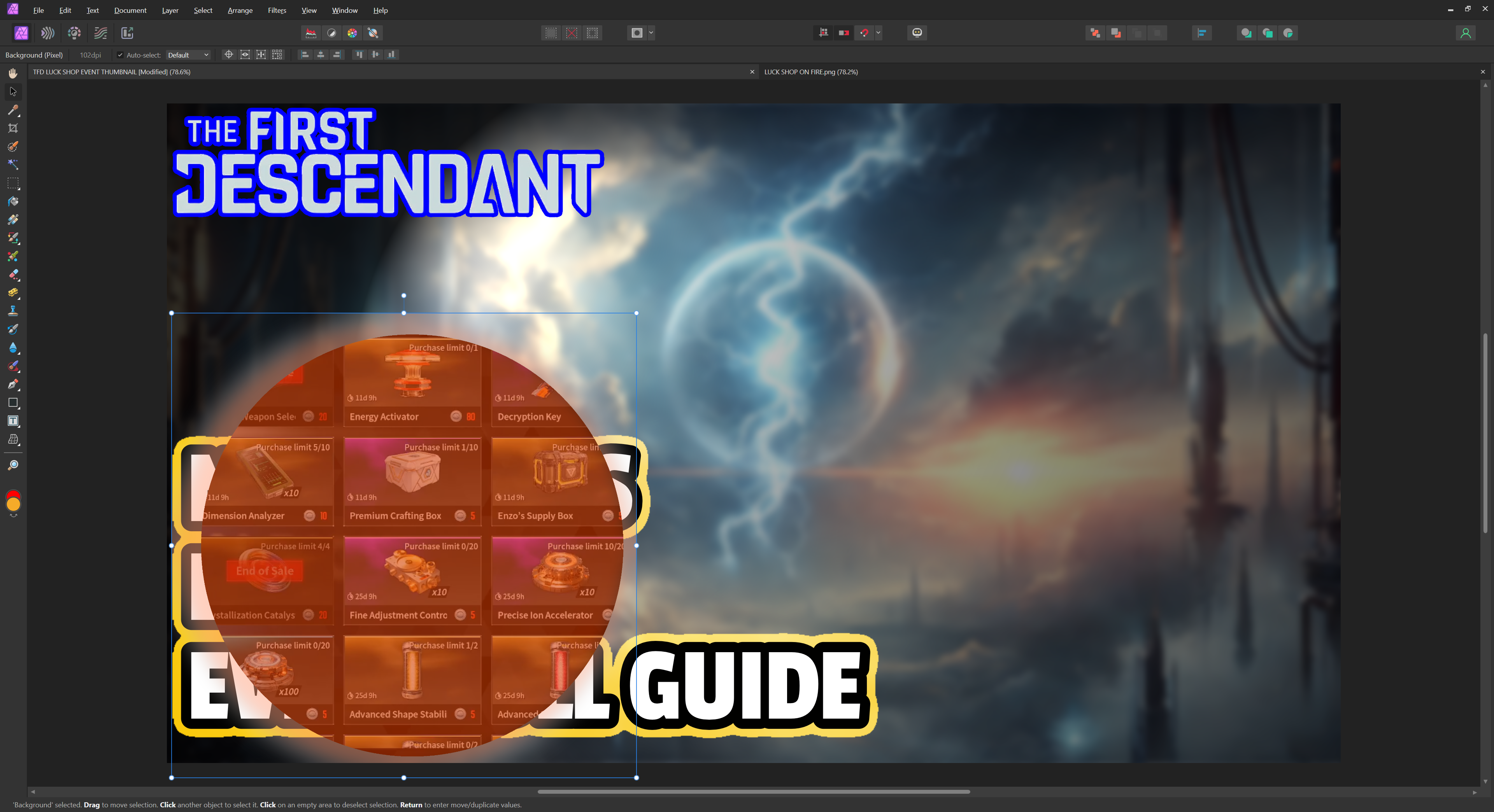Apply Auto White Balance from toolbar
The width and height of the screenshot is (1494, 812).
point(373,33)
